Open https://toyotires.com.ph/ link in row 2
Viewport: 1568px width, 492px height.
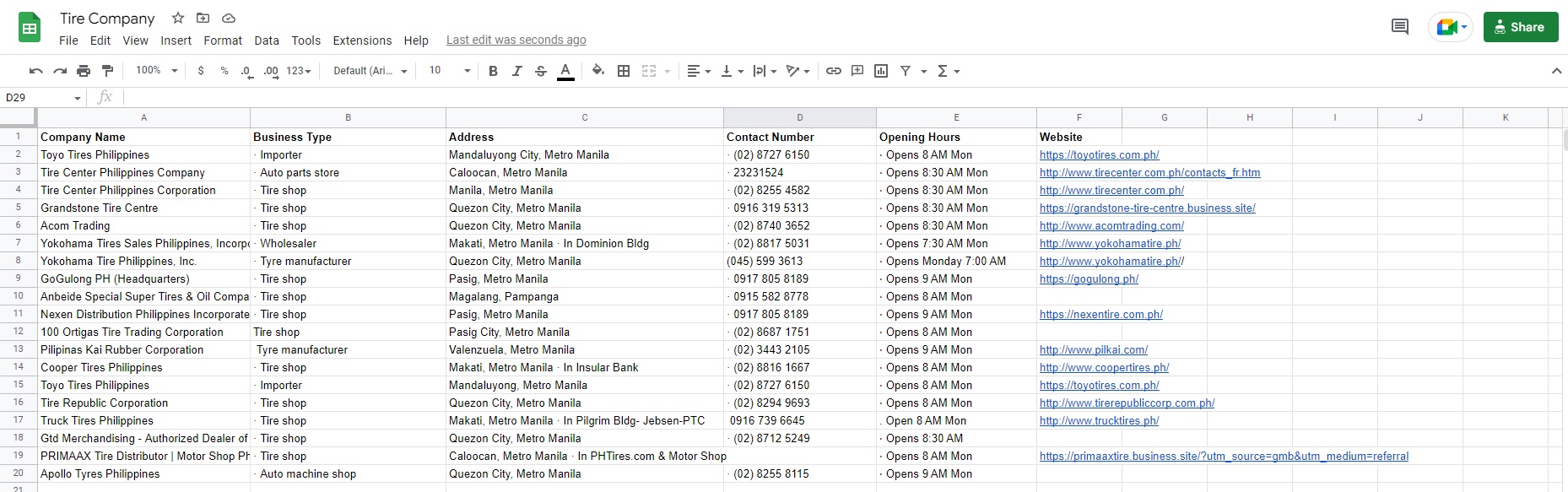(1099, 155)
